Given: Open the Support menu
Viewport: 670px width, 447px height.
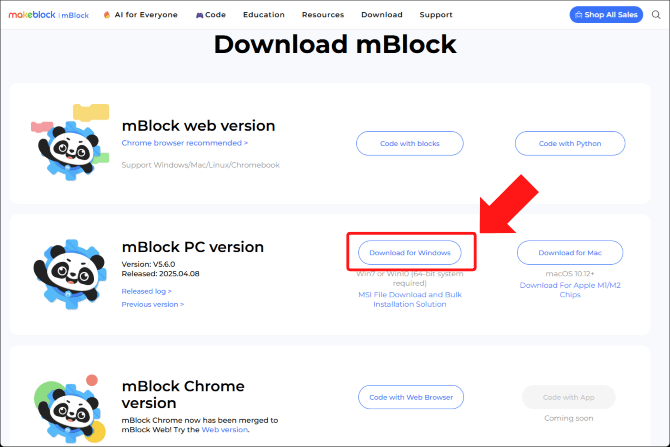Looking at the screenshot, I should (435, 15).
